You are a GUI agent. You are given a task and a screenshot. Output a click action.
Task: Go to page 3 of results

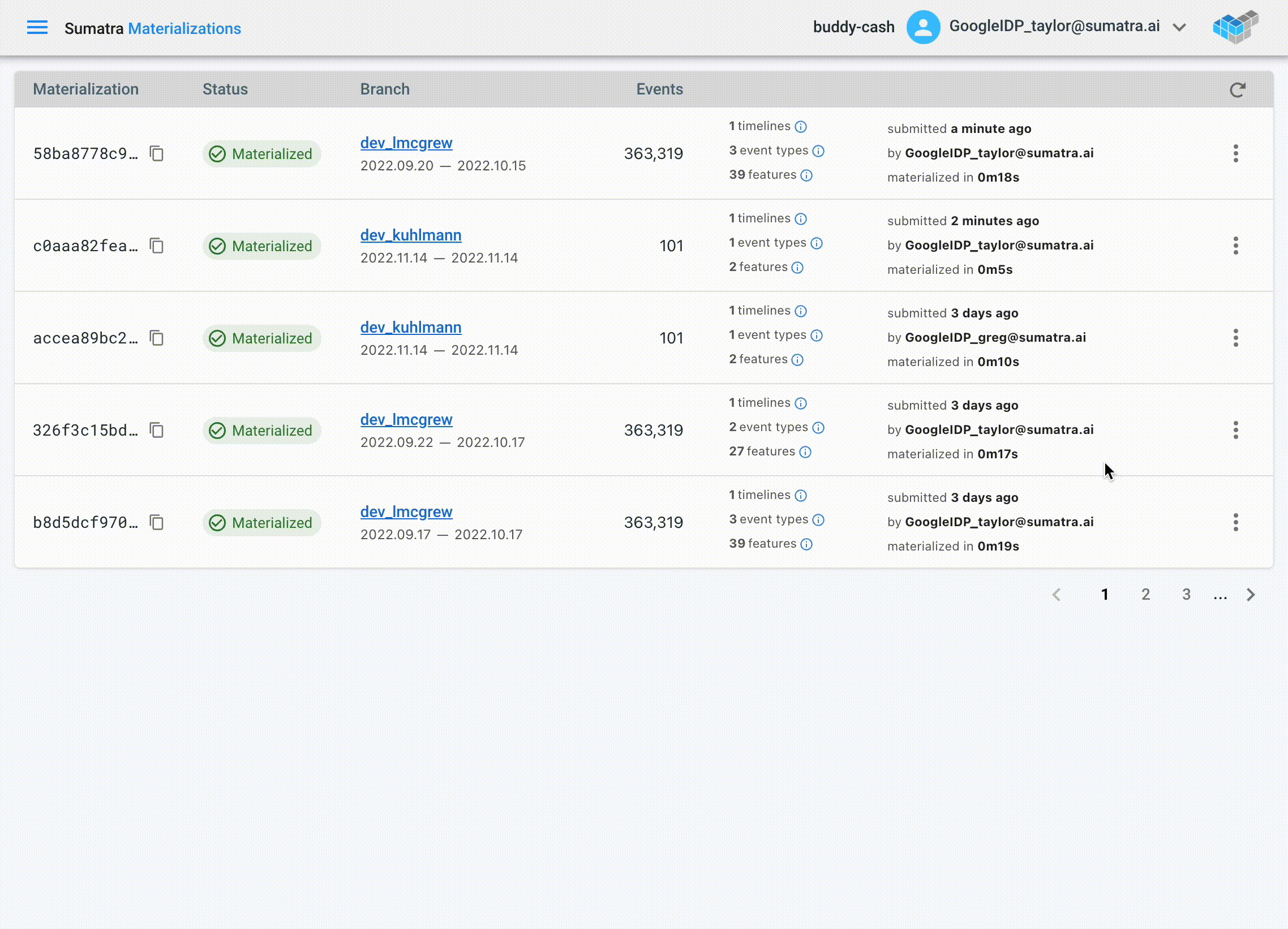click(1186, 595)
